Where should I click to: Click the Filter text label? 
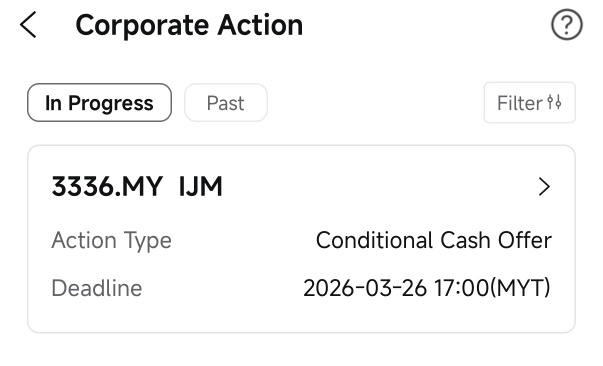click(520, 103)
